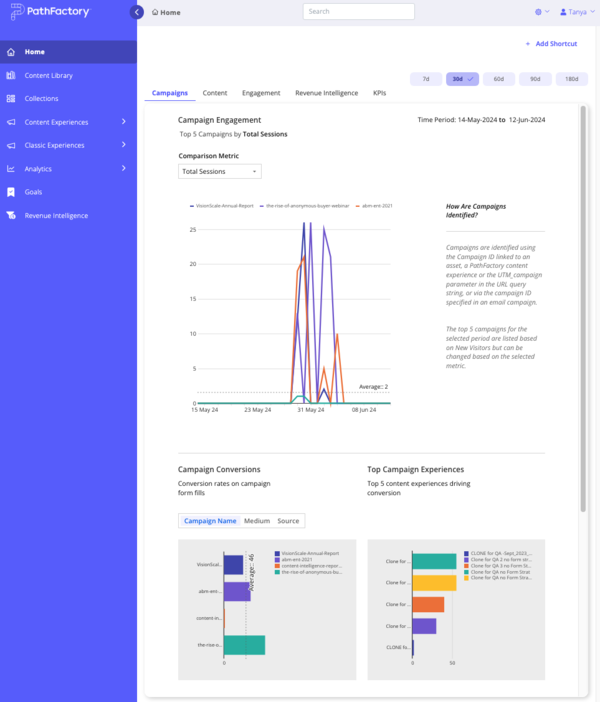Click the Campaign Engagement heading
The image size is (600, 702).
click(219, 120)
